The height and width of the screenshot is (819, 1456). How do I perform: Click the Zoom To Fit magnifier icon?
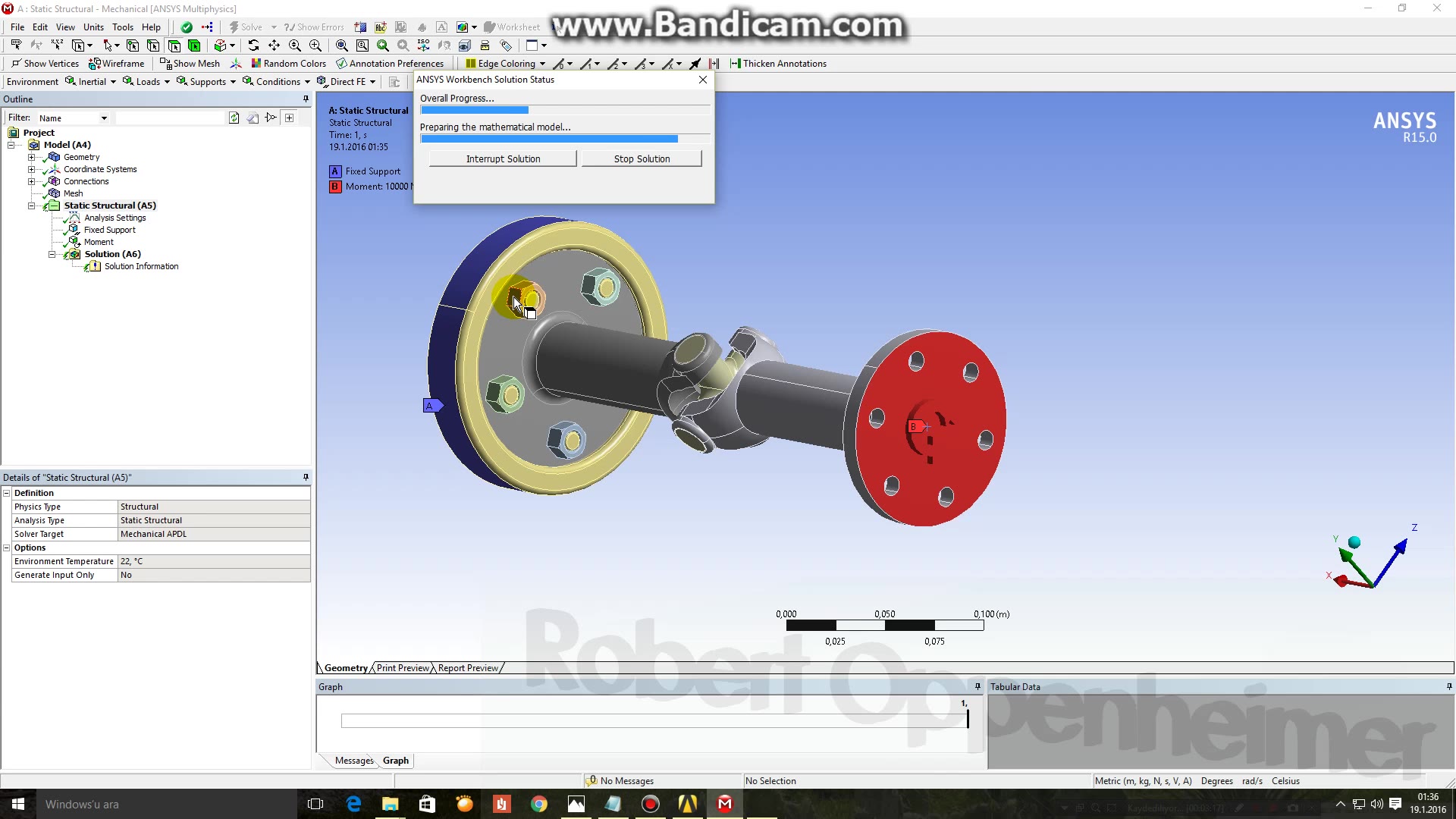pyautogui.click(x=342, y=45)
